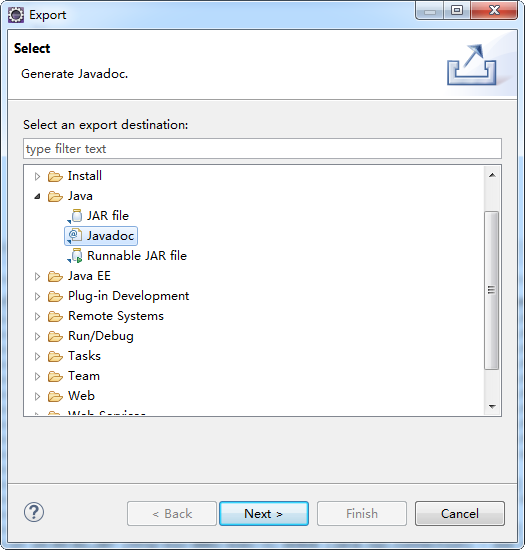
Task: Expand the Run/Debug category
Action: pos(37,336)
